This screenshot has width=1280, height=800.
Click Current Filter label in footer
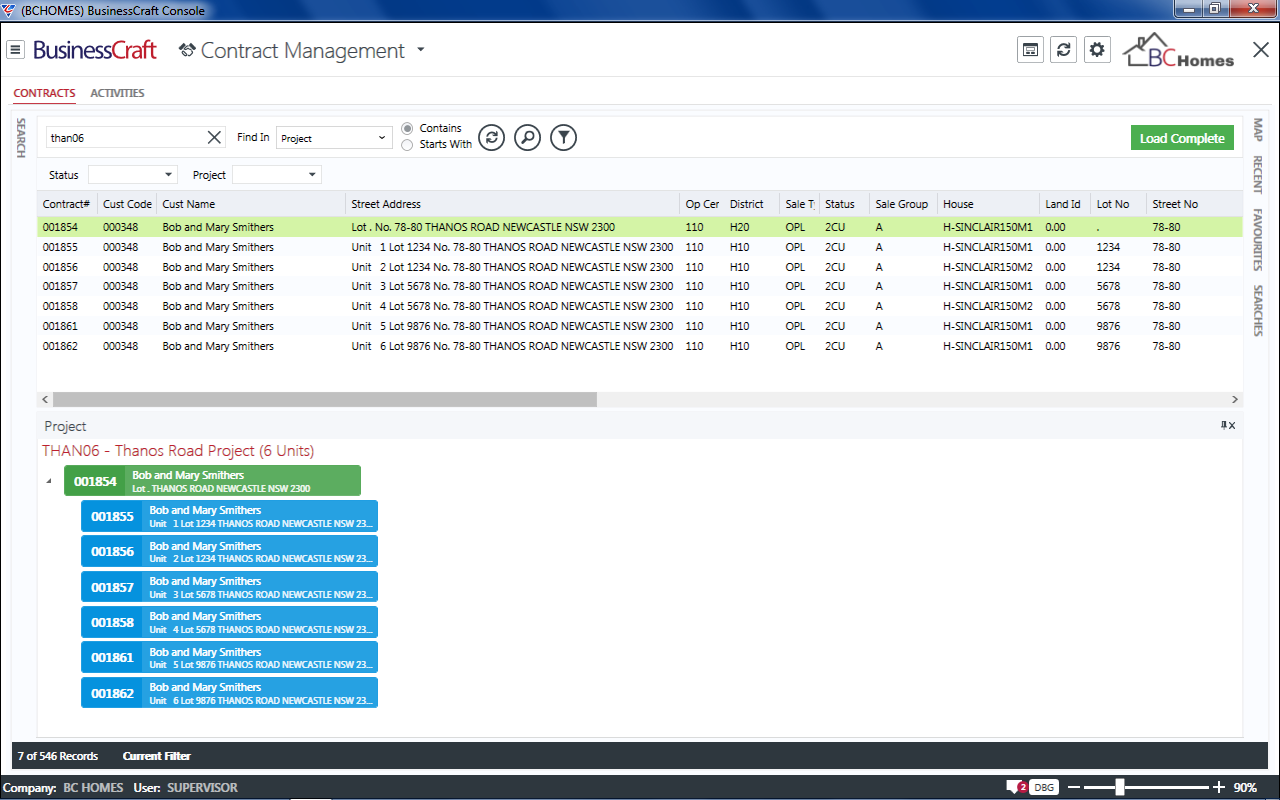click(157, 756)
